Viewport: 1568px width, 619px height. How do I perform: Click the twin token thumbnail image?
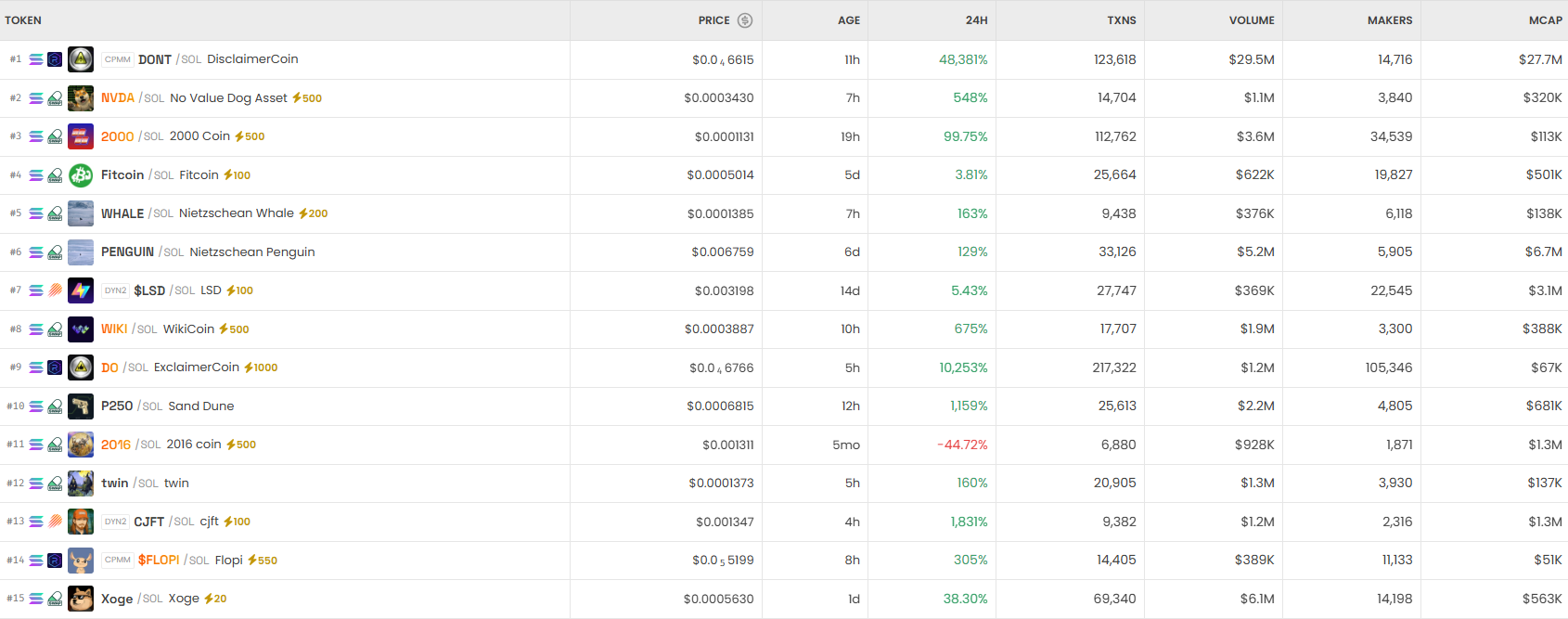[81, 484]
